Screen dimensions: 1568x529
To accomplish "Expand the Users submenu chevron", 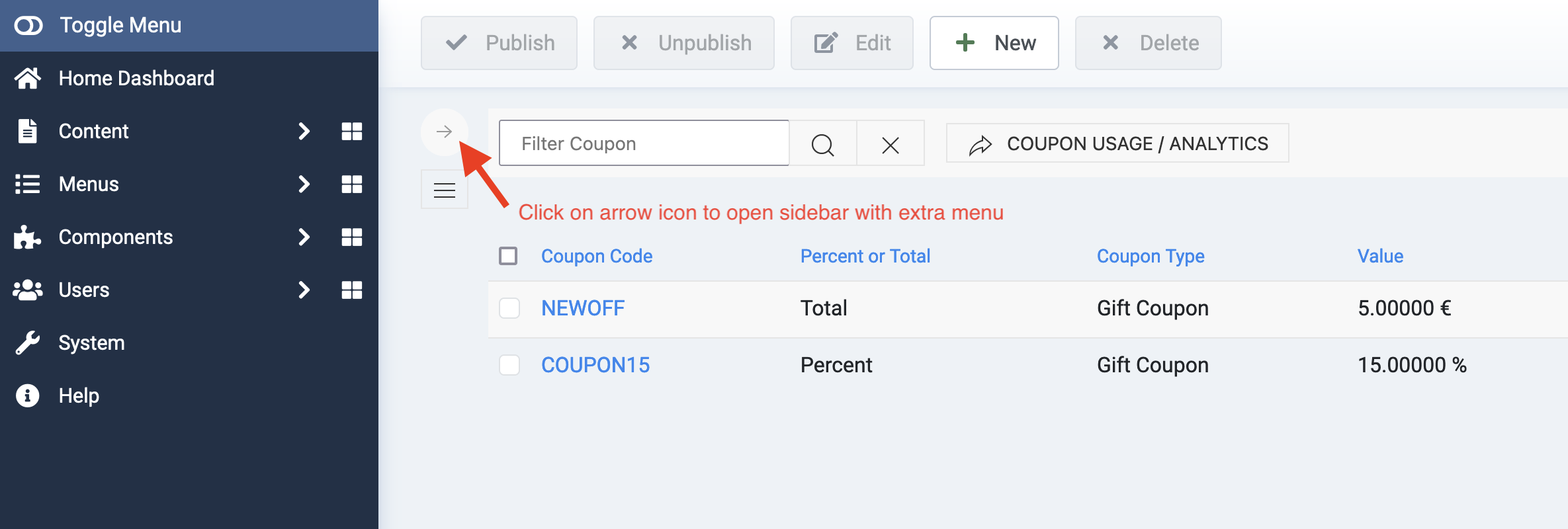I will tap(304, 290).
